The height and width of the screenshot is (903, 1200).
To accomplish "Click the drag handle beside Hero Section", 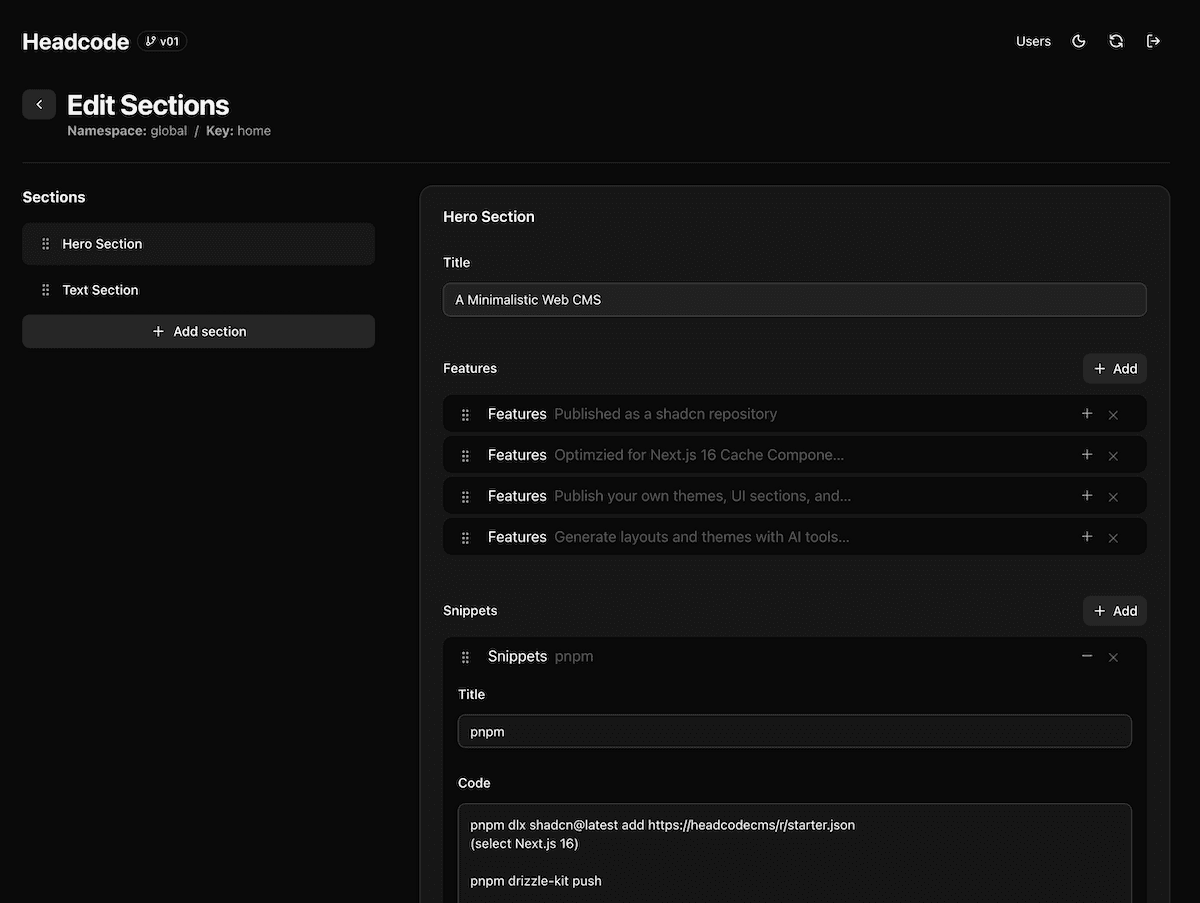I will 45,243.
